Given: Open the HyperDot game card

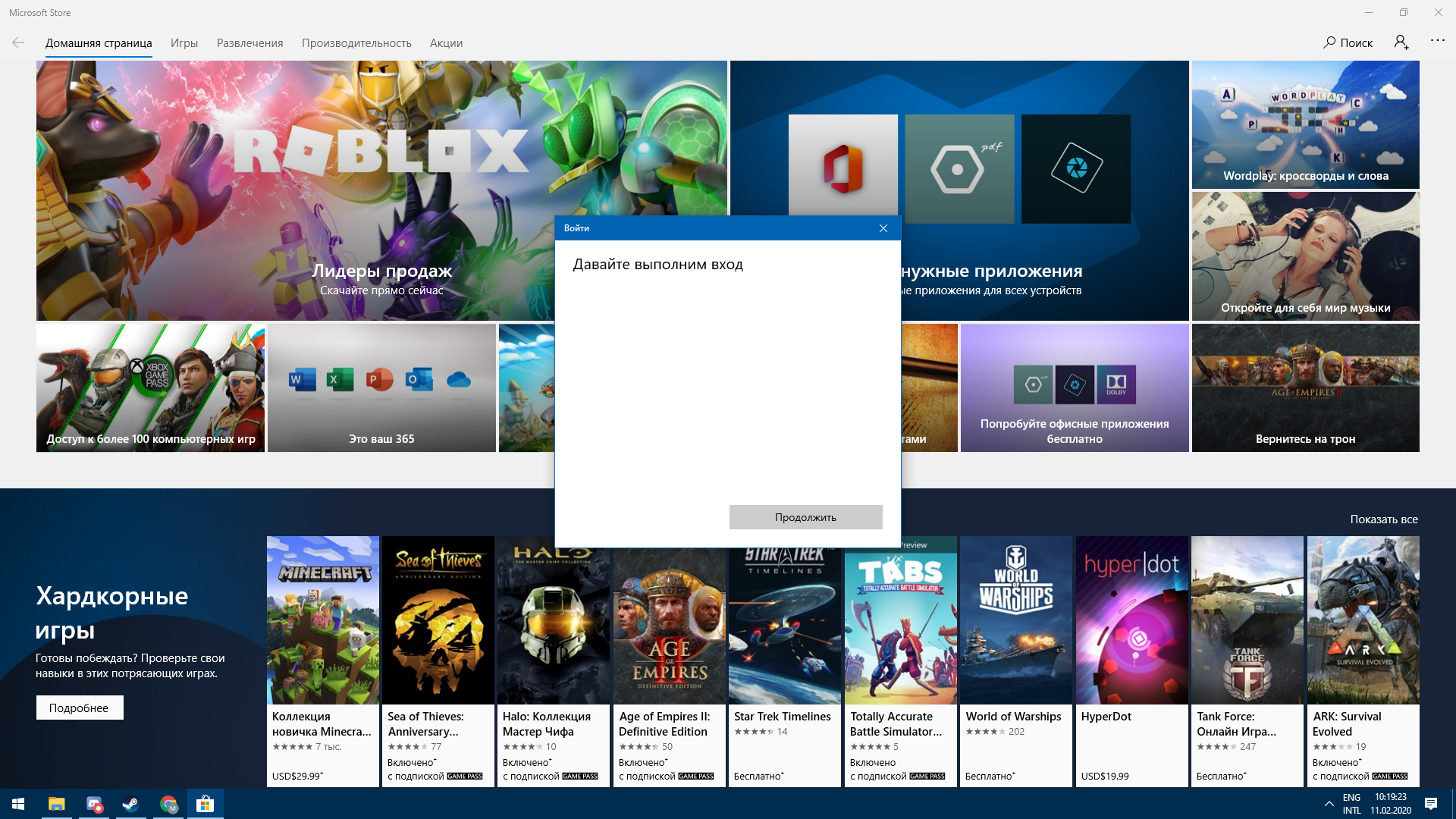Looking at the screenshot, I should coord(1132,661).
